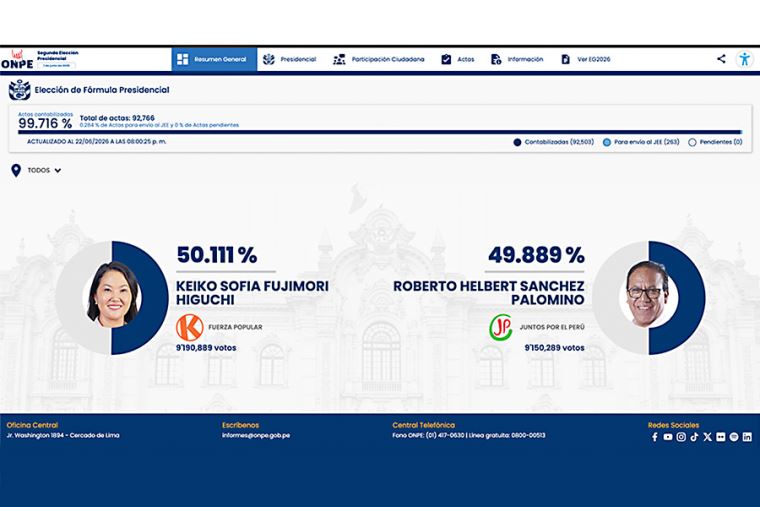Click the Fono ONPE phone number text

(x=469, y=435)
